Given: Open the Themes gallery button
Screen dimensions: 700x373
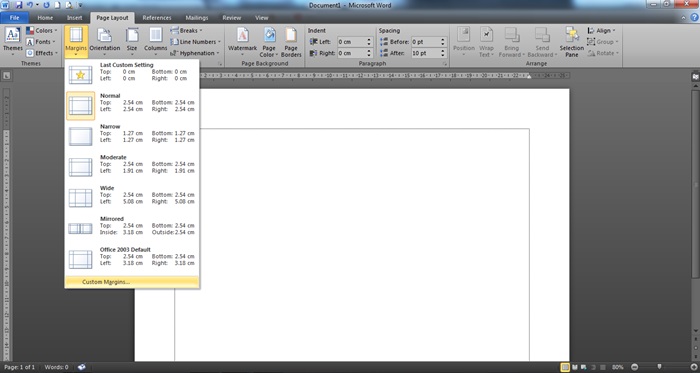Looking at the screenshot, I should coord(12,41).
